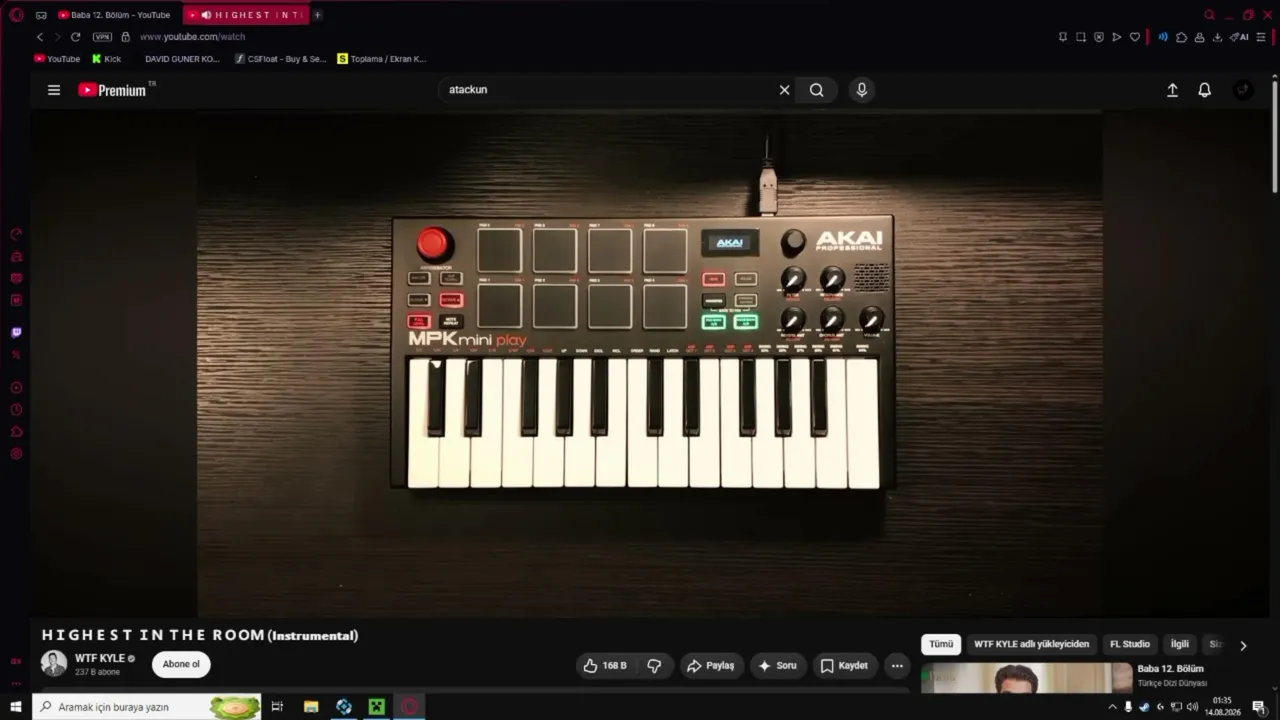Open the Baba 12. Bölüm recommended thumbnail
This screenshot has height=720, width=1280.
pyautogui.click(x=1027, y=678)
